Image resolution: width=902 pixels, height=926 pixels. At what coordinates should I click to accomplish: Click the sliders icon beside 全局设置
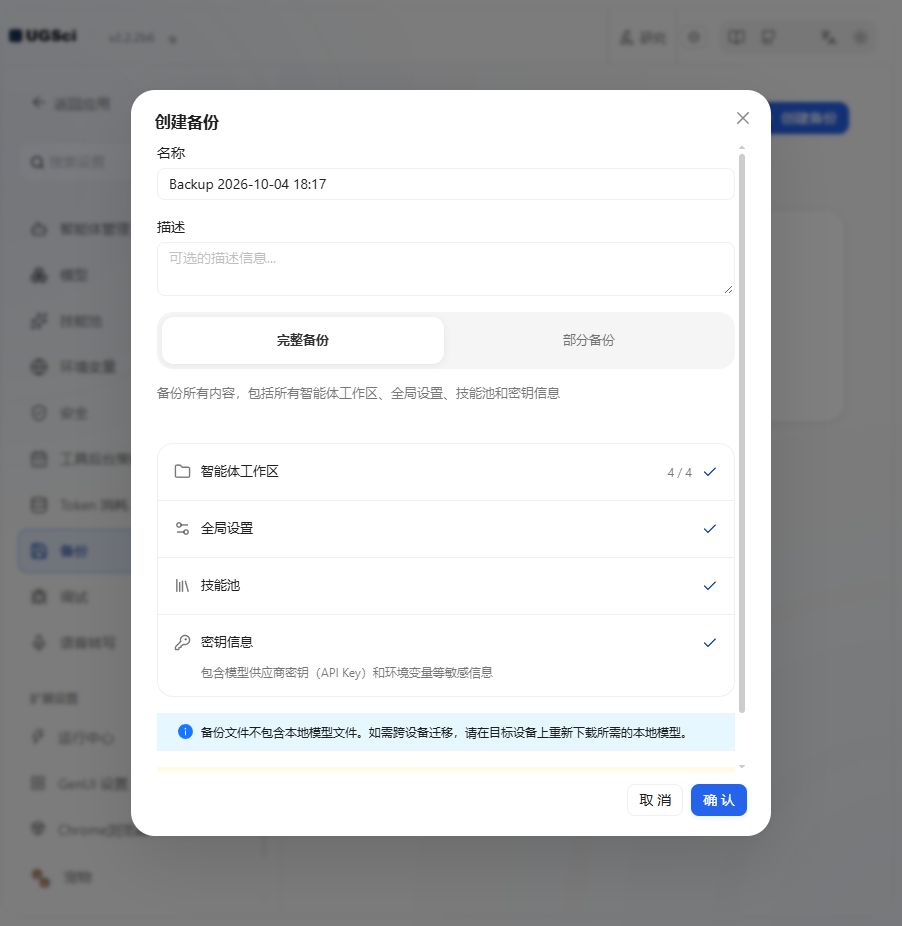(182, 529)
